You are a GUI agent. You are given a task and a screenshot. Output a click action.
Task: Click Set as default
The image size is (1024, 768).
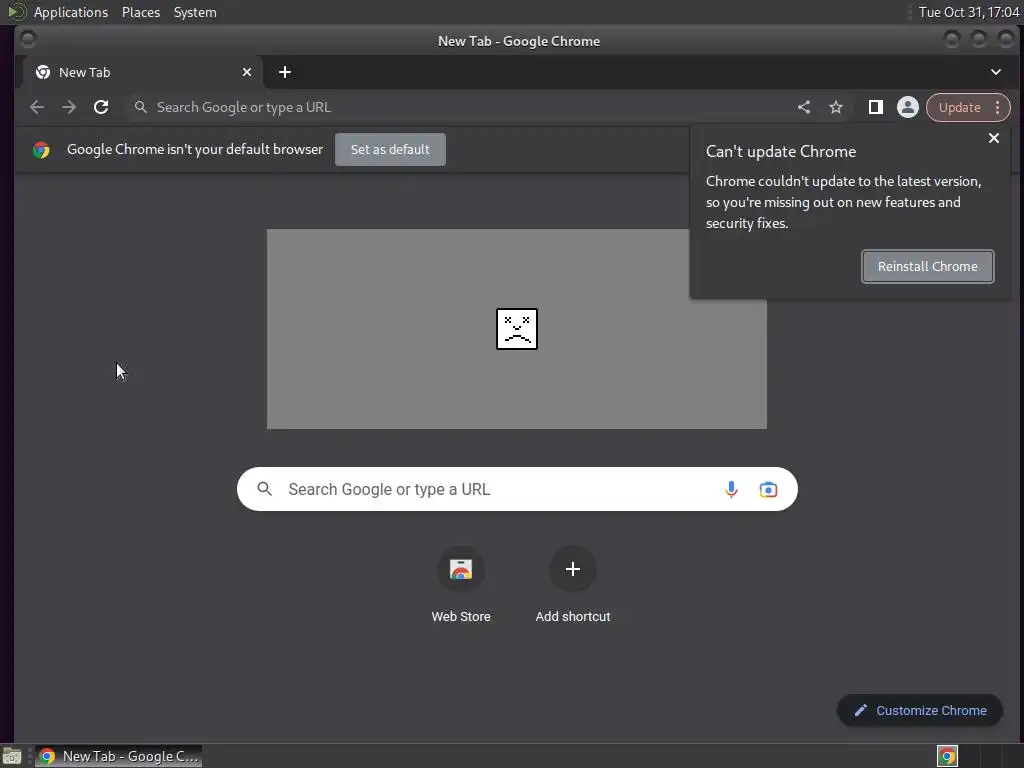(x=391, y=150)
